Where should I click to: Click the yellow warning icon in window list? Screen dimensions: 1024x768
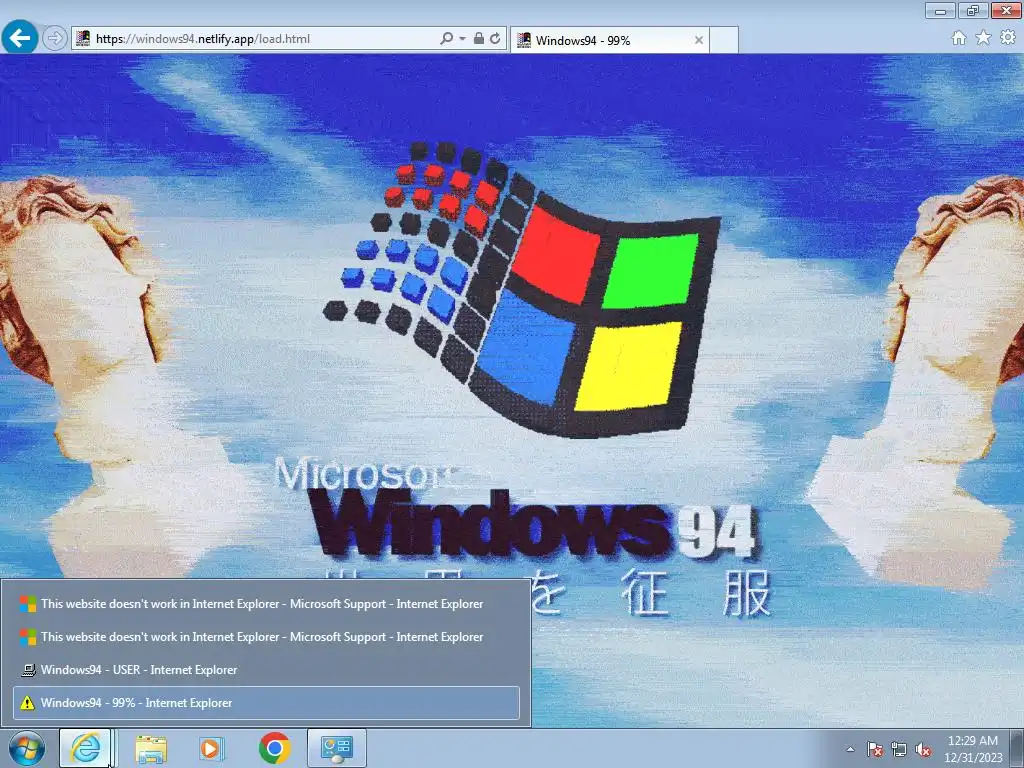point(27,703)
